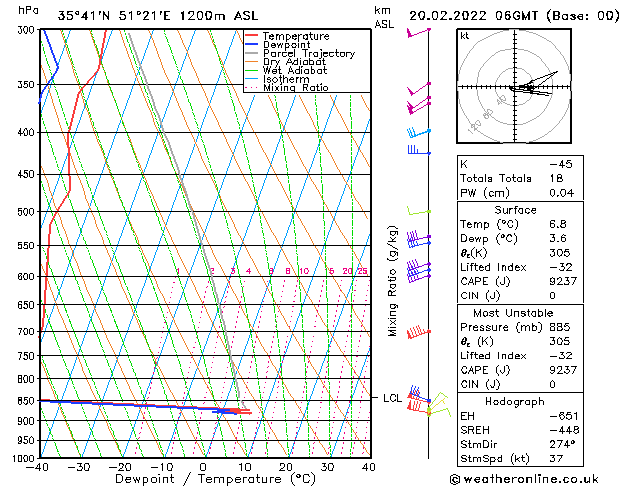Image resolution: width=629 pixels, height=486 pixels.
Task: Click the 'Surface' section heading
Action: tap(515, 210)
